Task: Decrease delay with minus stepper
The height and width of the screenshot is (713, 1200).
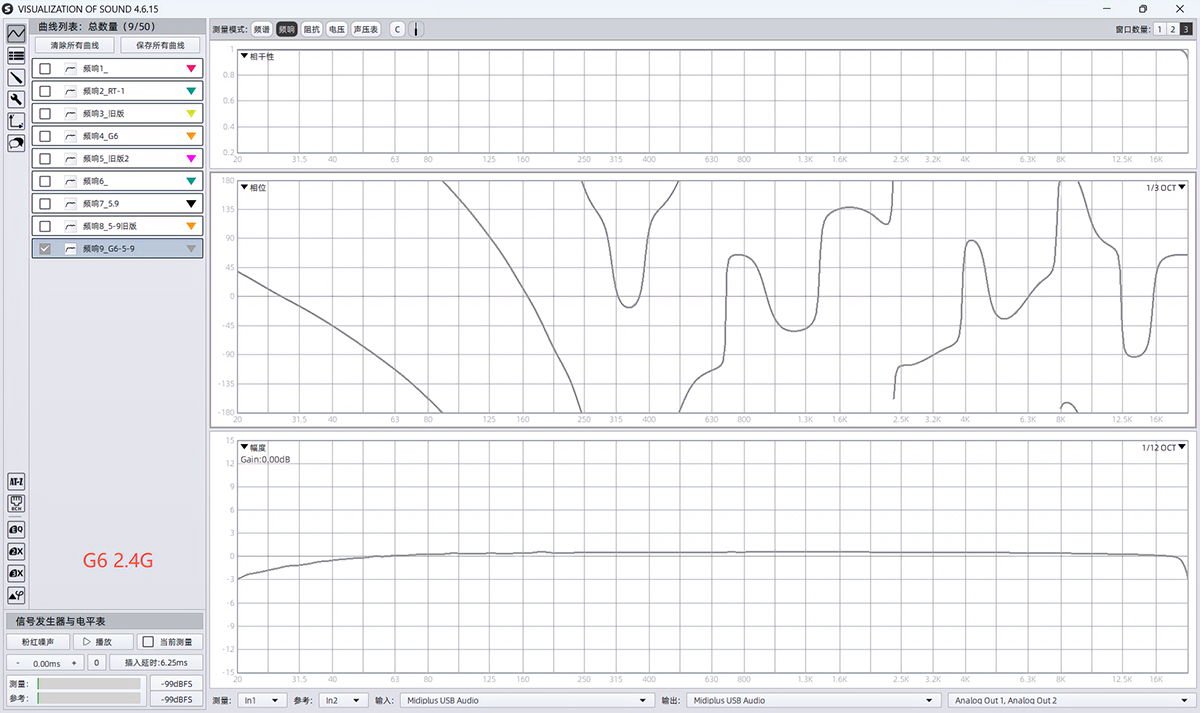Action: [x=19, y=663]
